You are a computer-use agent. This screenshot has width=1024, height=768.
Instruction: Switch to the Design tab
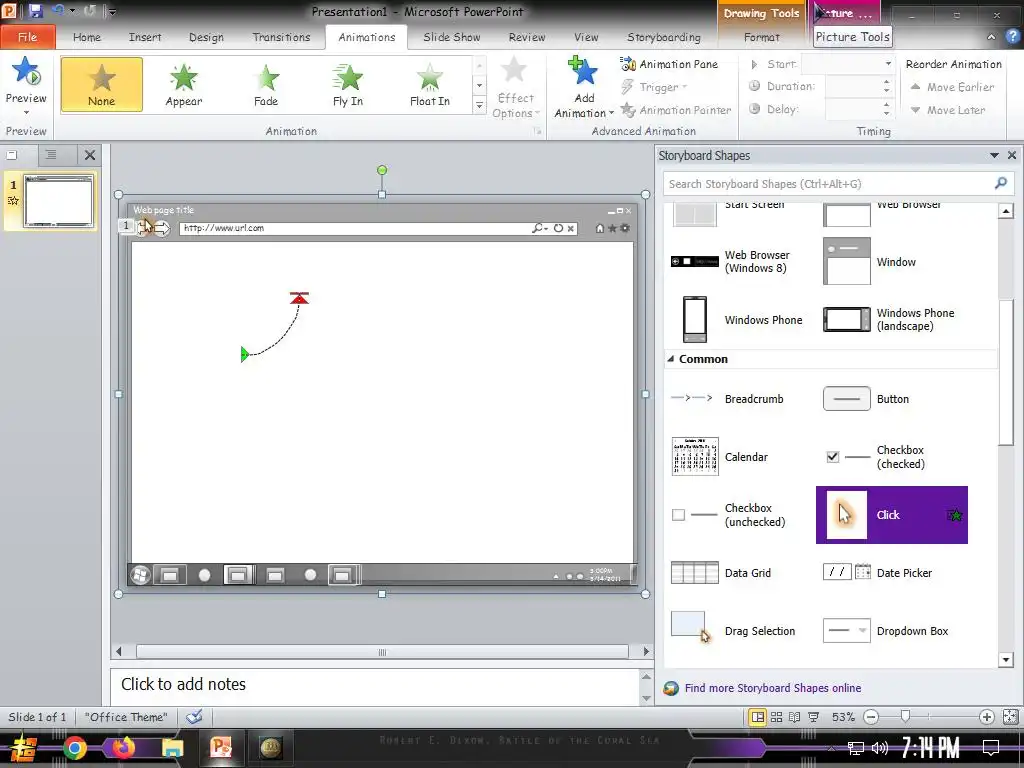(x=206, y=37)
